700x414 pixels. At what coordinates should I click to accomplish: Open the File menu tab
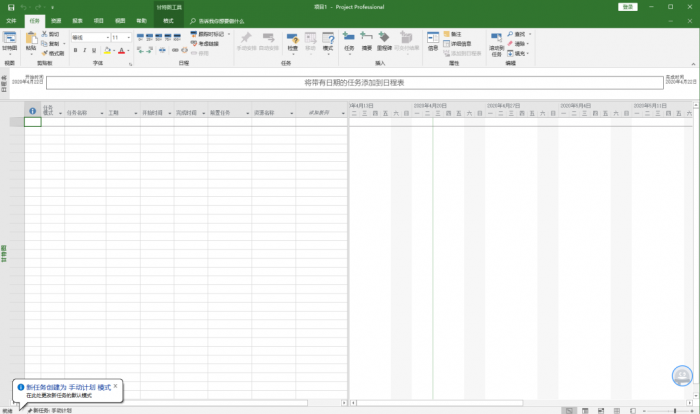coord(12,21)
